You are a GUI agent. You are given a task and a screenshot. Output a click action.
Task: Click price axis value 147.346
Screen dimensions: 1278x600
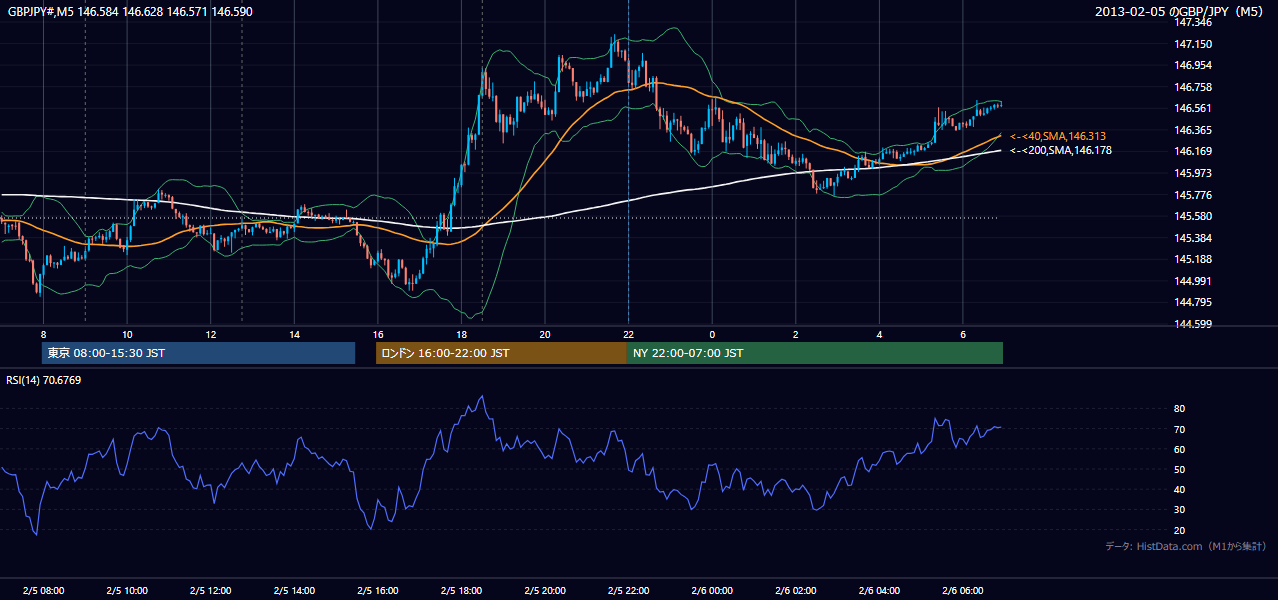(1194, 22)
